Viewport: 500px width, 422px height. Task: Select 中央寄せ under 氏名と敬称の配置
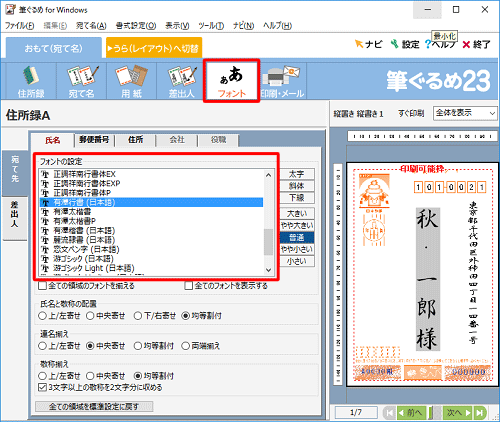pos(90,316)
